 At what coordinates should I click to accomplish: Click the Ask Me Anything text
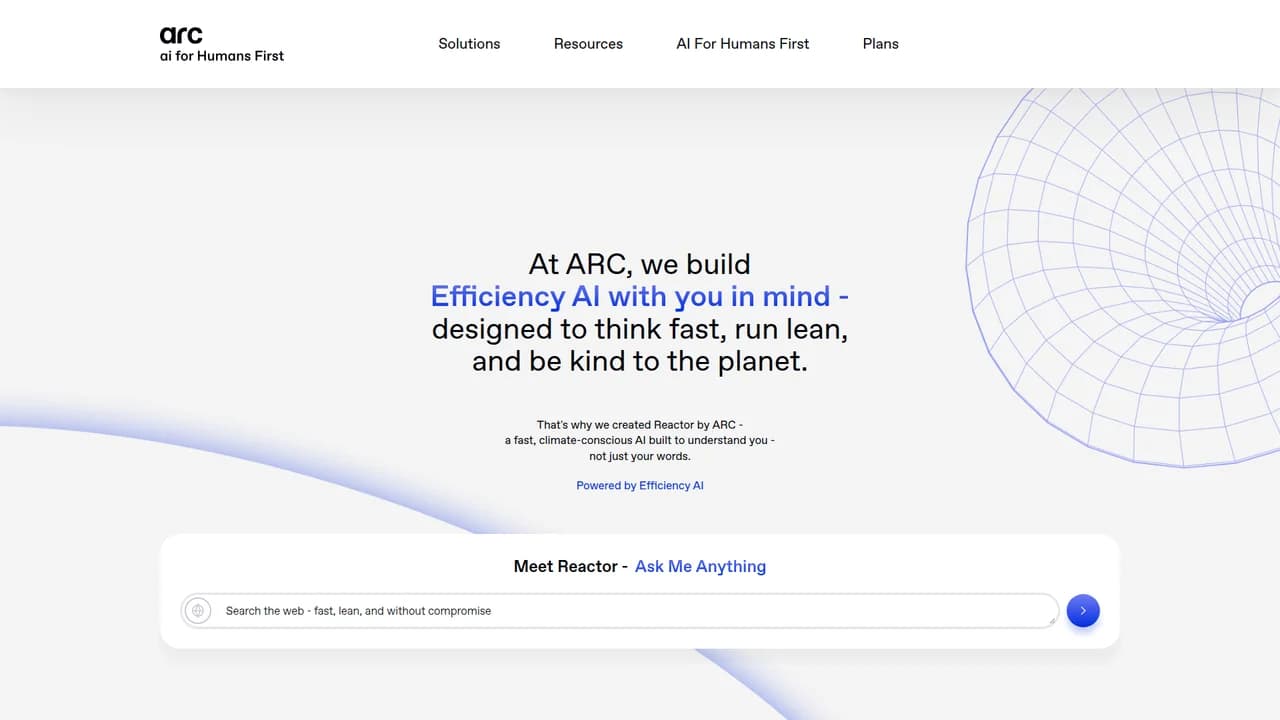tap(700, 566)
